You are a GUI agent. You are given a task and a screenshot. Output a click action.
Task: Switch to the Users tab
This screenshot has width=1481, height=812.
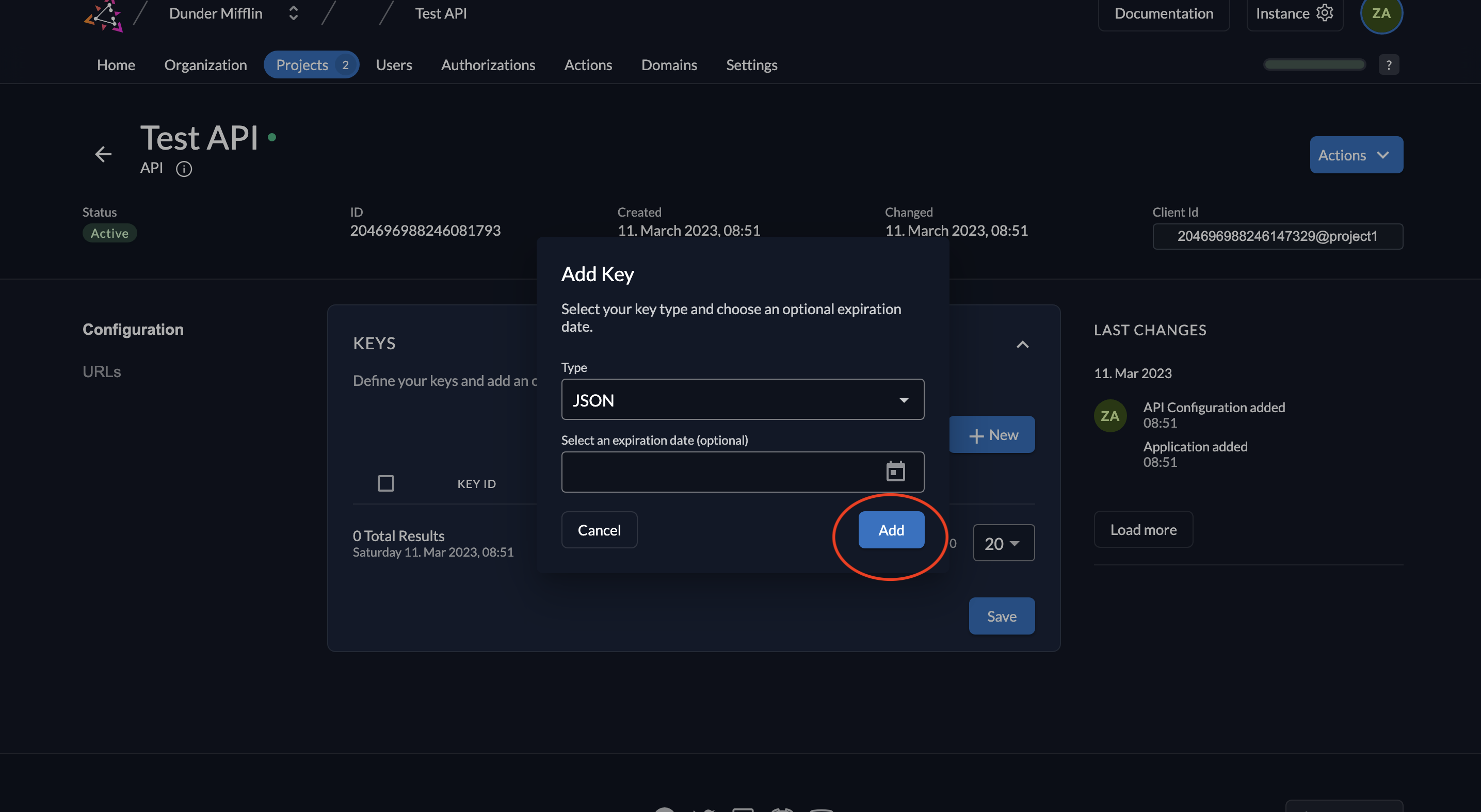pos(394,65)
